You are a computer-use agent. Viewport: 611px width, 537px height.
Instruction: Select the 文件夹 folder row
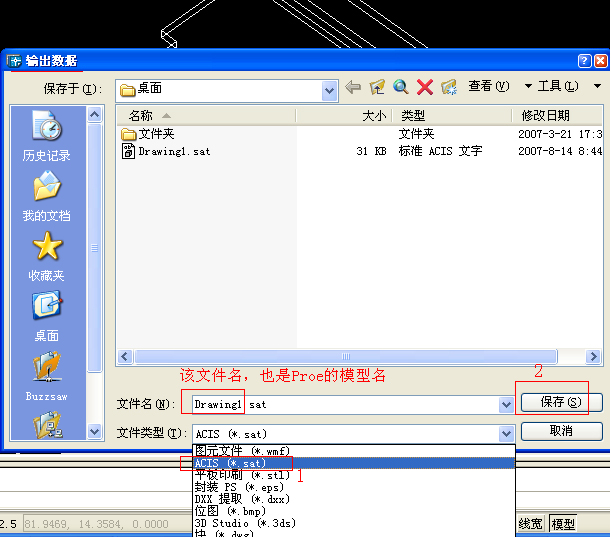360,134
